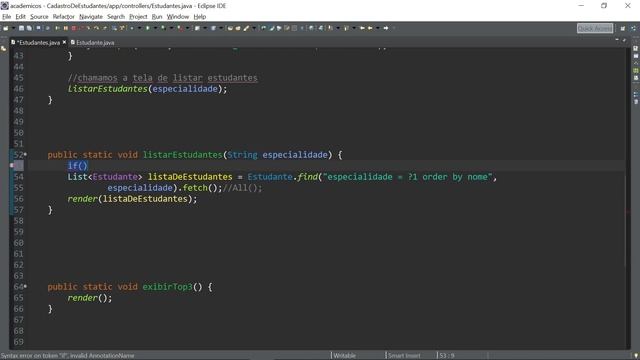Click the Coverage launch icon
Screen dimensions: 640x360
[x=163, y=28]
